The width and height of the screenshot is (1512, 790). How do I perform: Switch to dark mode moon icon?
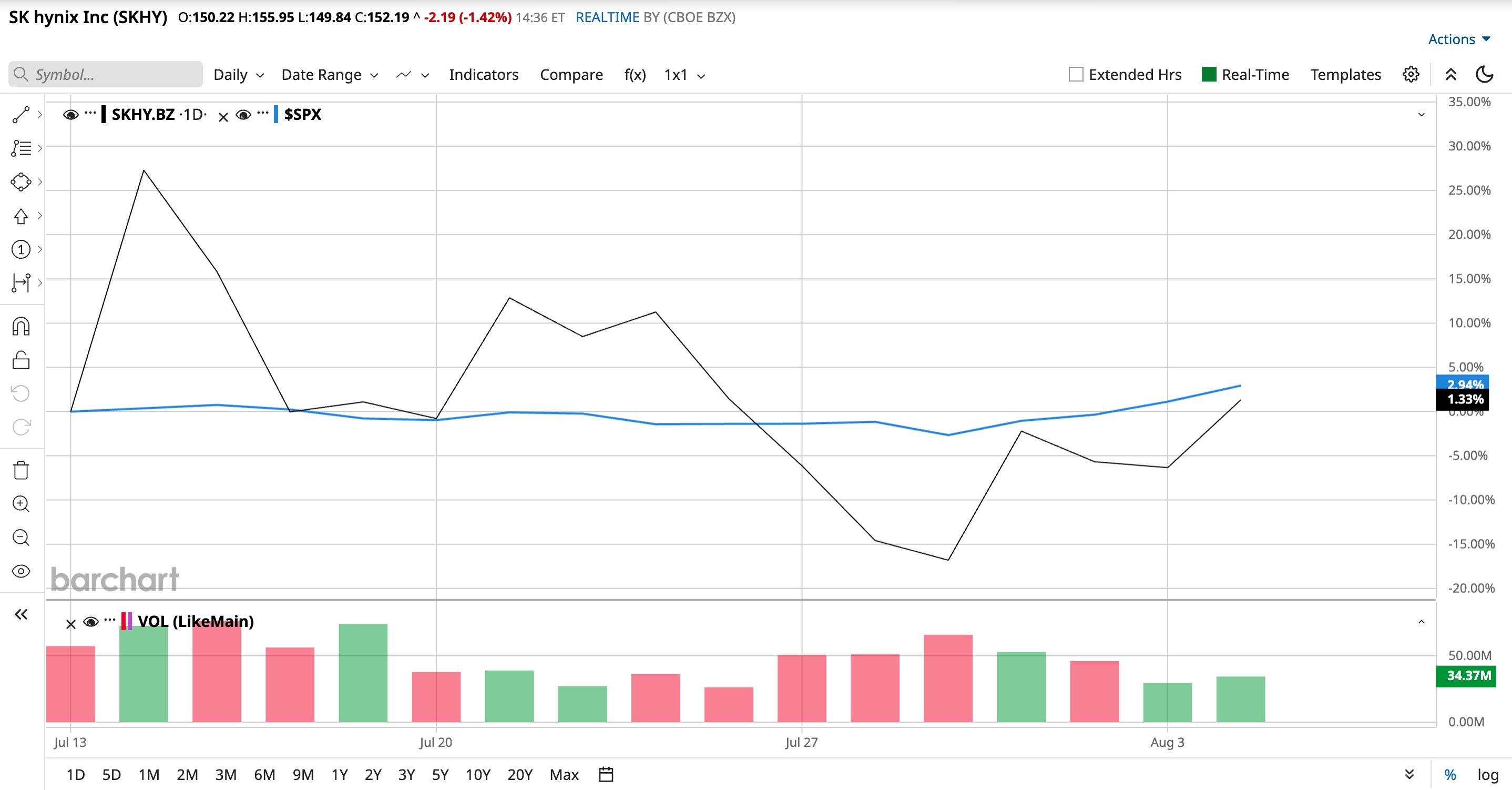(x=1485, y=75)
